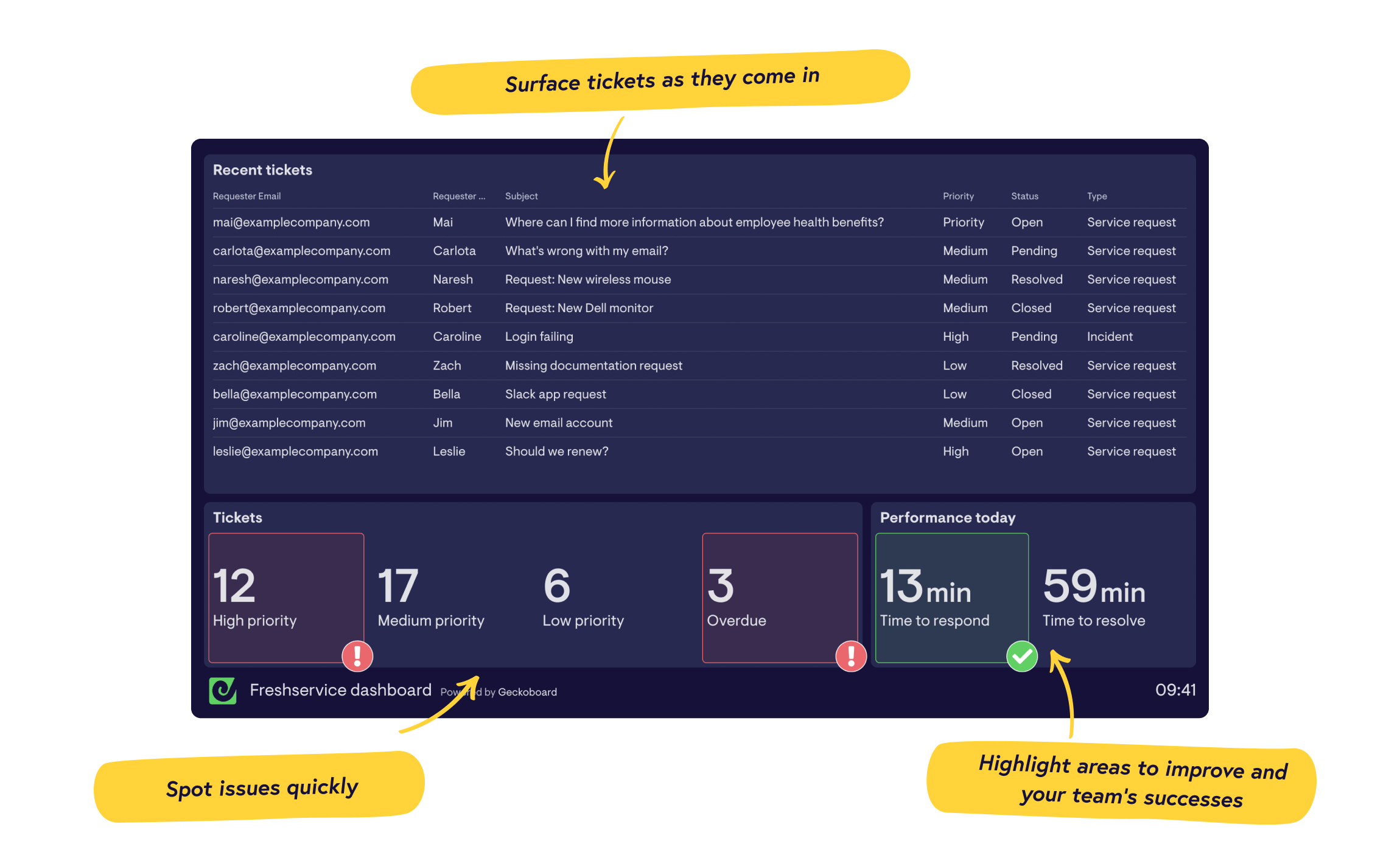The height and width of the screenshot is (858, 1400).
Task: Click the Requester name column header
Action: 459,196
